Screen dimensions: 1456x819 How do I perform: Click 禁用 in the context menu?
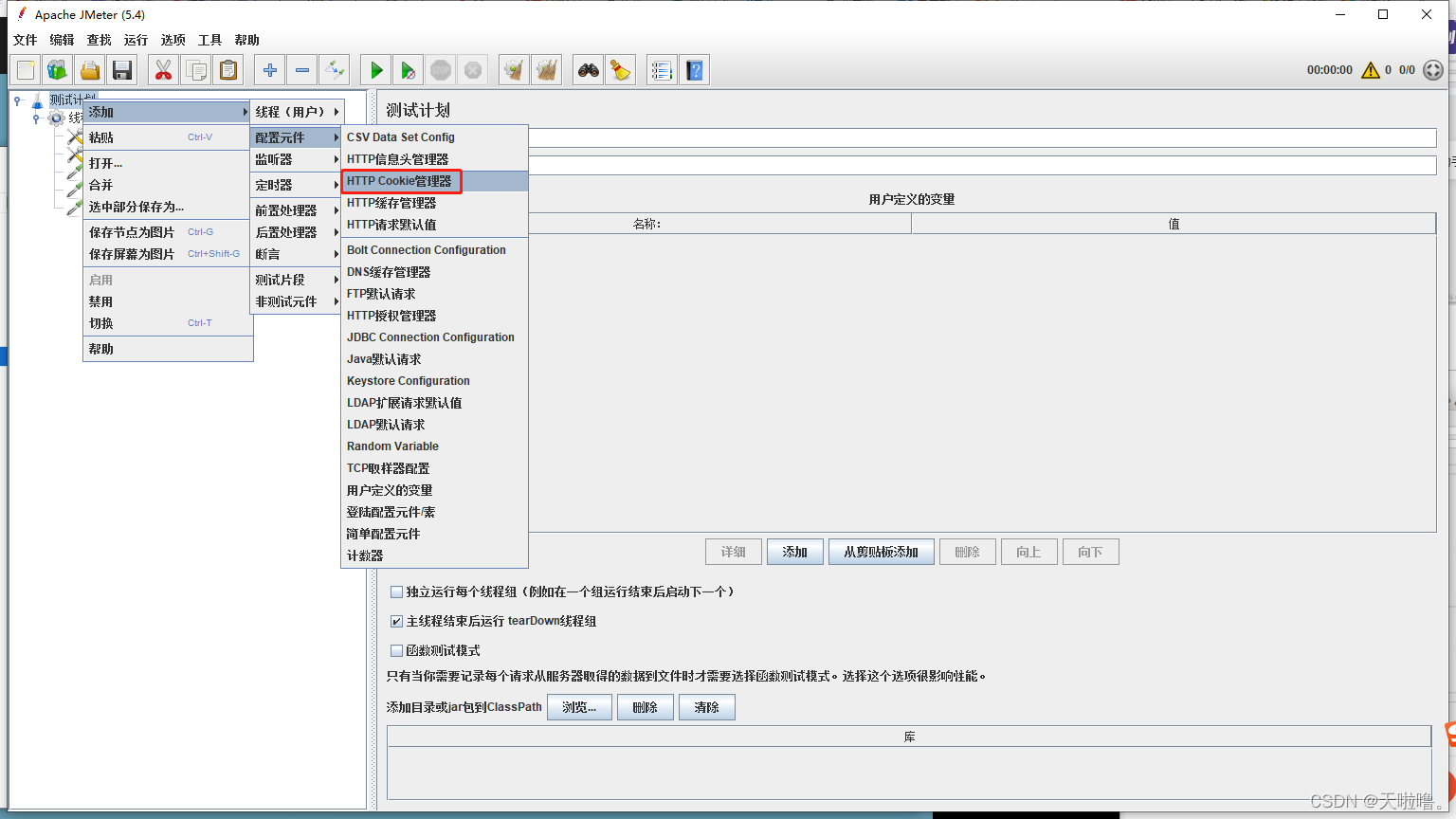[168, 301]
